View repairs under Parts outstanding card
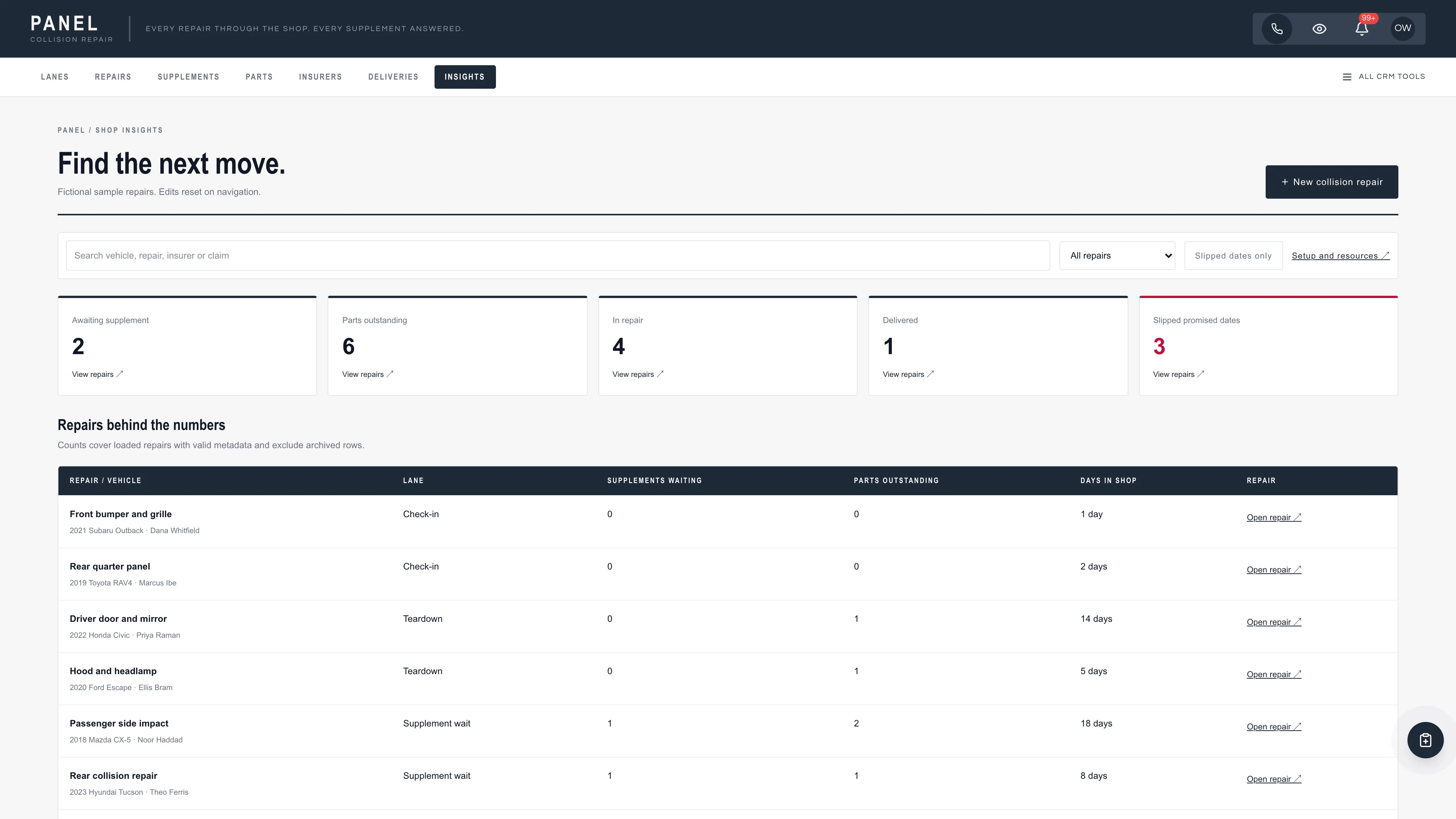The image size is (1456, 819). 367,374
